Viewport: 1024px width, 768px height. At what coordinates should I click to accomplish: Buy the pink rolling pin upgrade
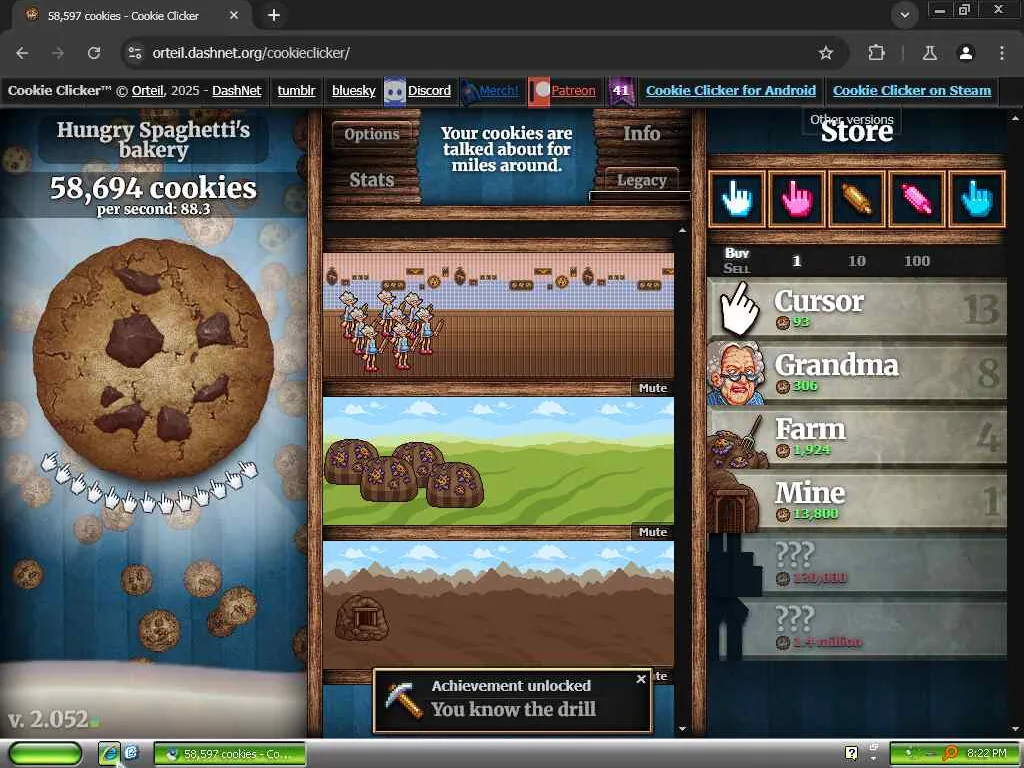click(x=917, y=199)
